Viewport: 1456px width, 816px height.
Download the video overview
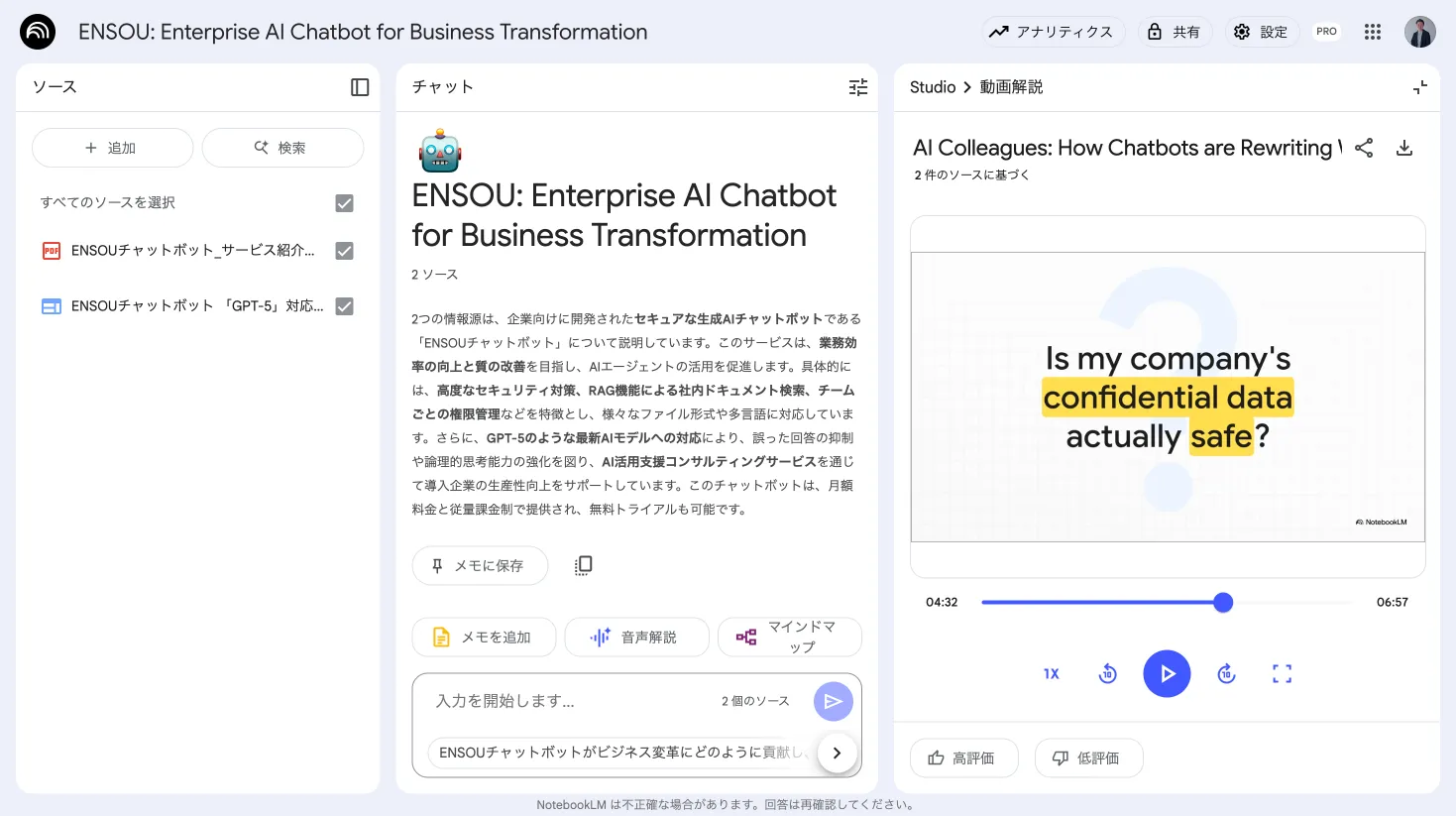click(1404, 148)
